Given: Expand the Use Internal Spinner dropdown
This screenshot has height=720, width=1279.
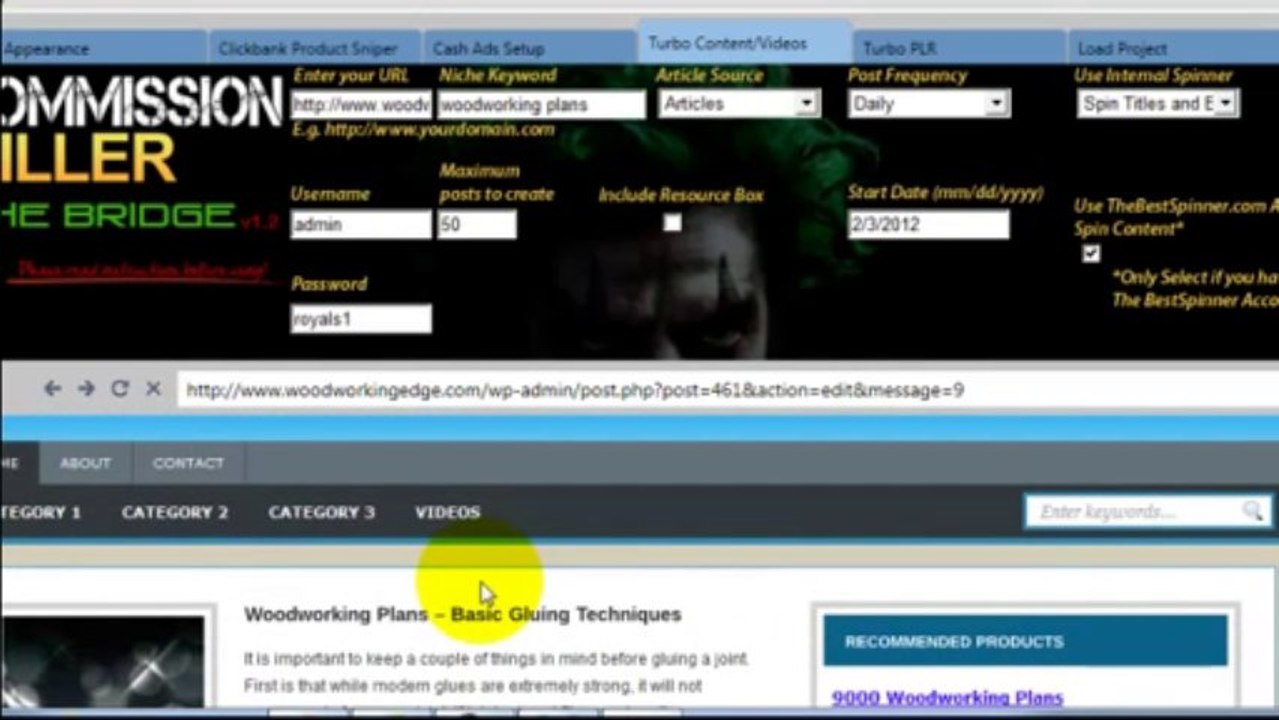Looking at the screenshot, I should pos(1158,103).
